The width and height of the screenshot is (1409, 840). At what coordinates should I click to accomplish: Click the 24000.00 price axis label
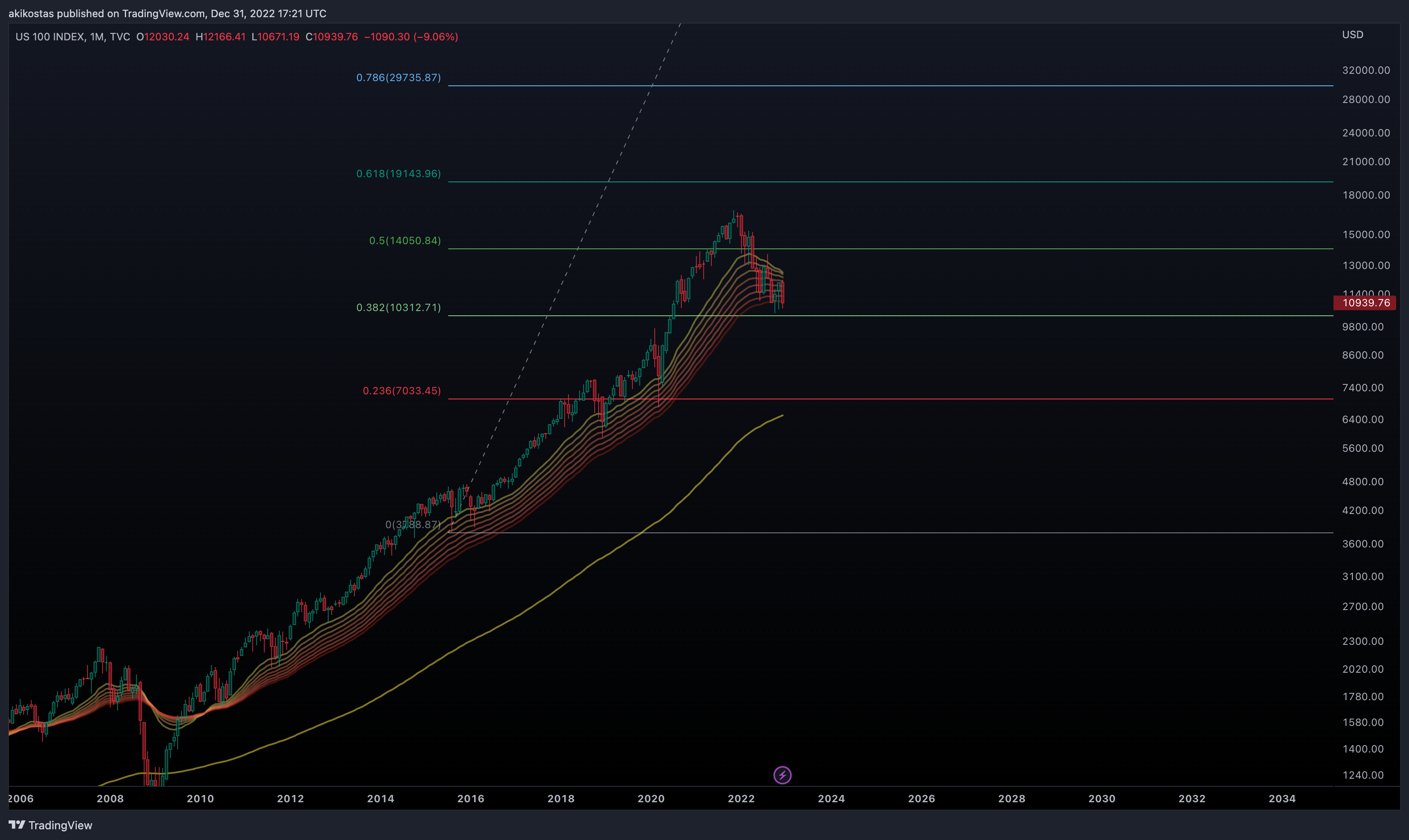pos(1366,133)
